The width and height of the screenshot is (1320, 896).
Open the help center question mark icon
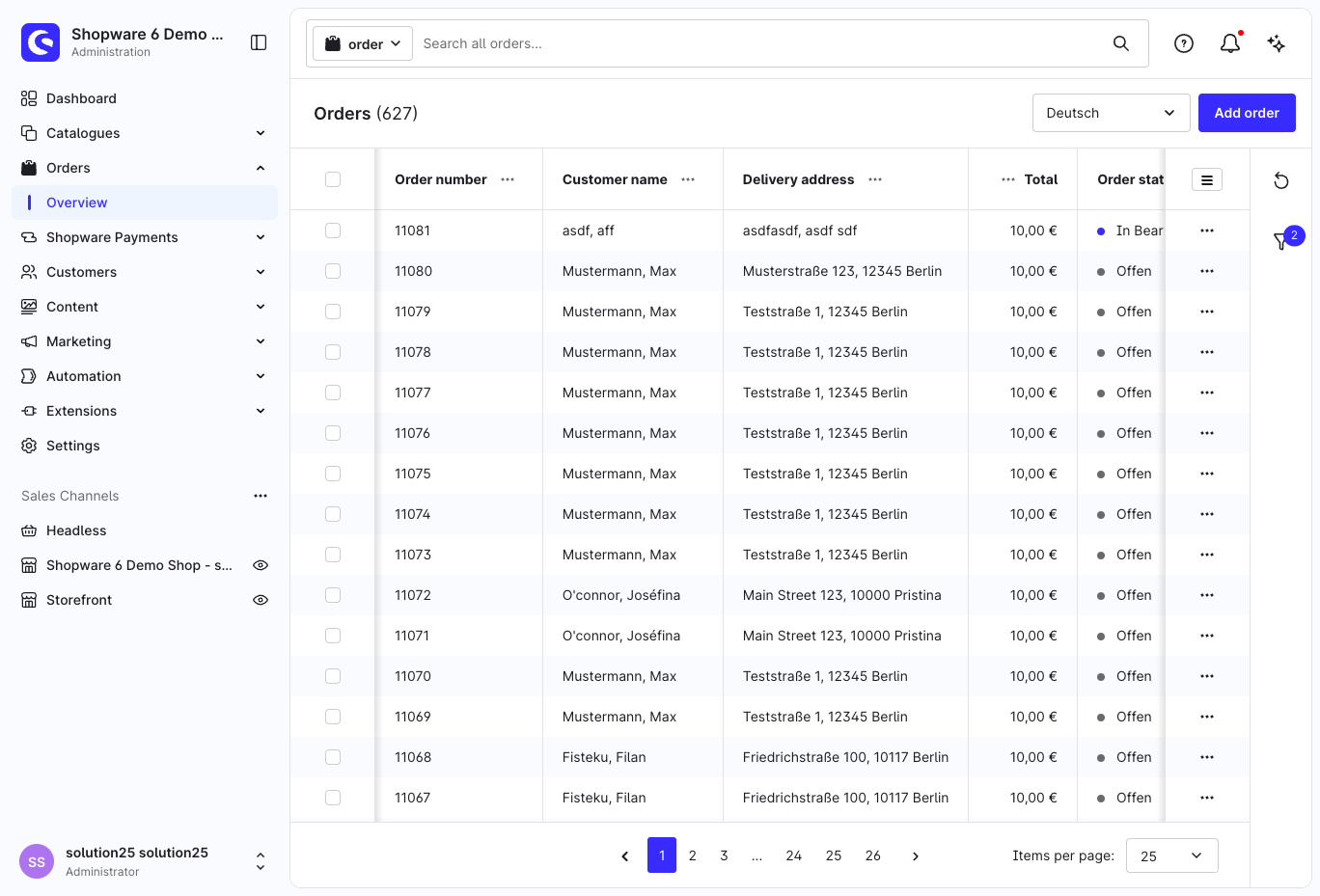tap(1184, 43)
